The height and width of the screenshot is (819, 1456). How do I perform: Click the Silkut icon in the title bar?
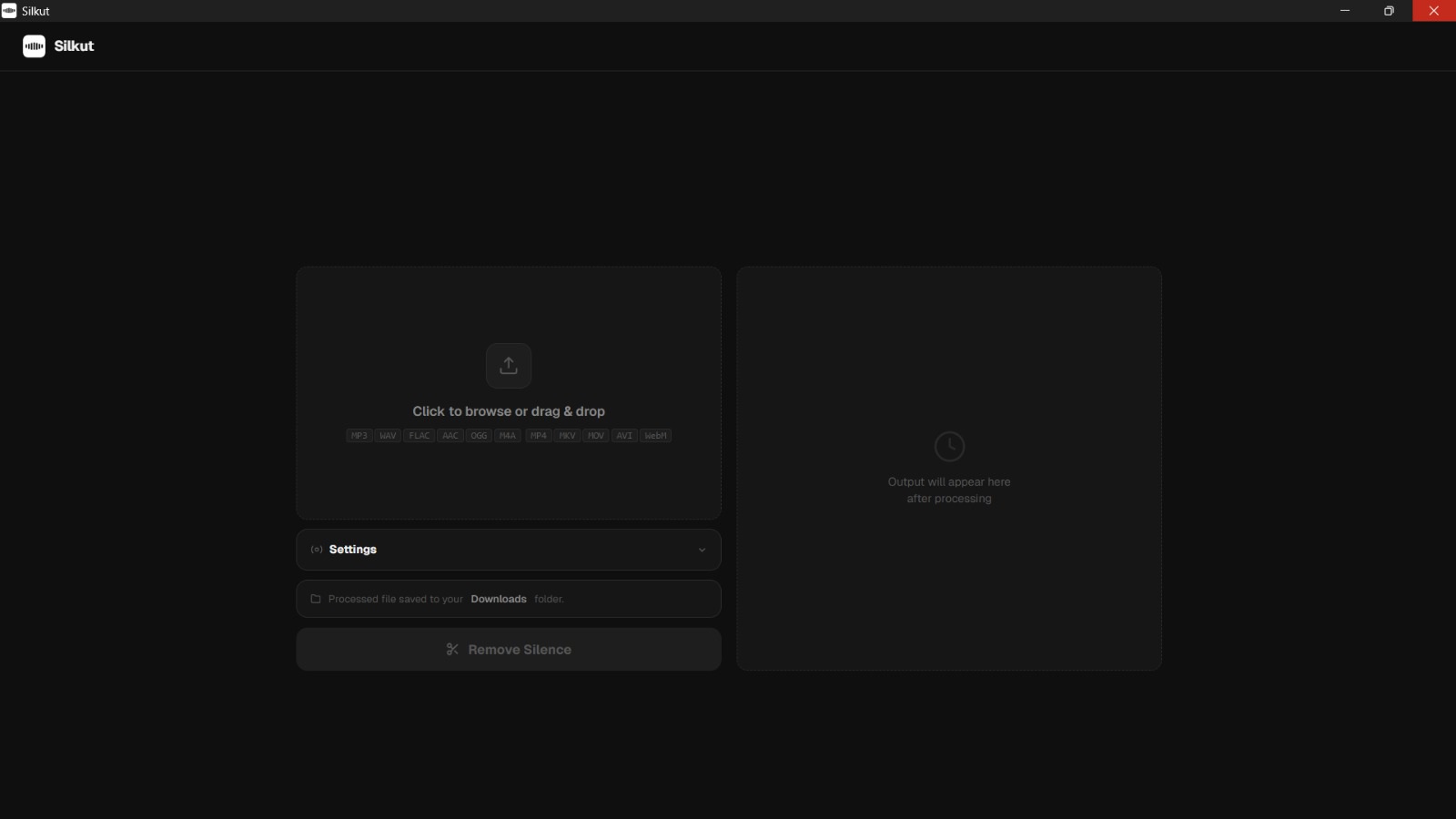pyautogui.click(x=10, y=10)
